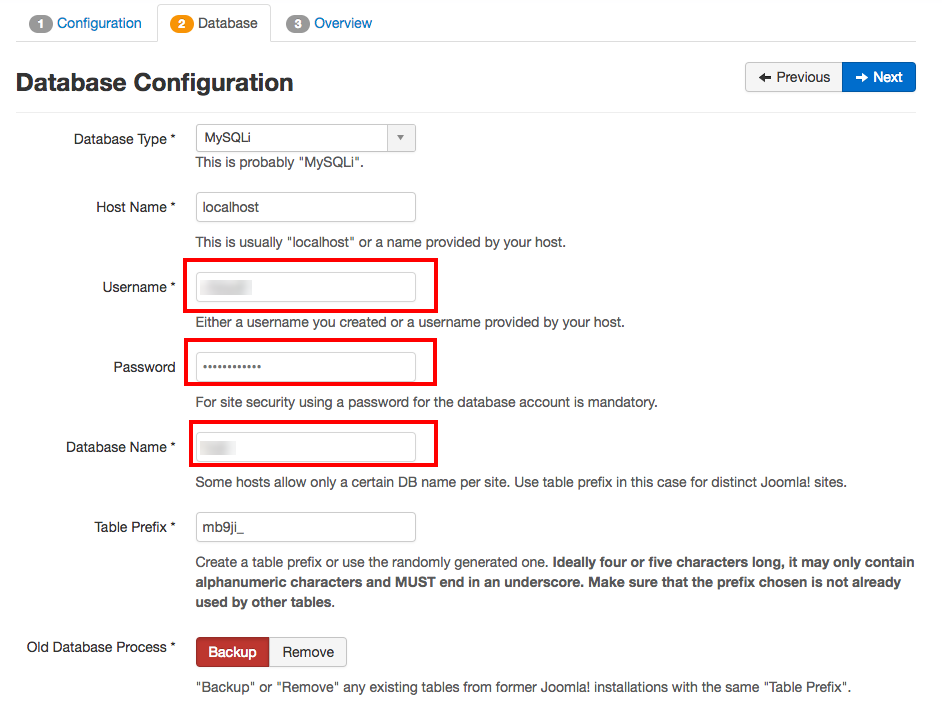This screenshot has height=705, width=942.
Task: Click the orange step 2 badge
Action: click(x=181, y=23)
